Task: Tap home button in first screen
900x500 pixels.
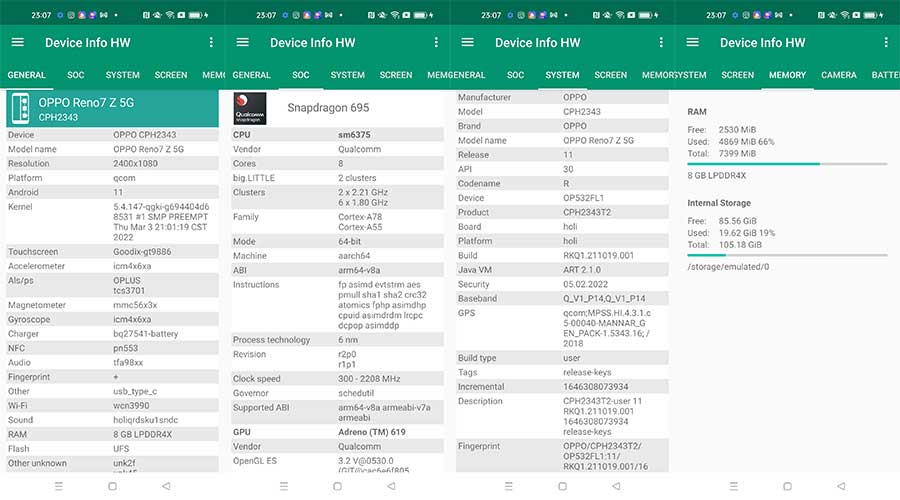Action: (x=112, y=486)
